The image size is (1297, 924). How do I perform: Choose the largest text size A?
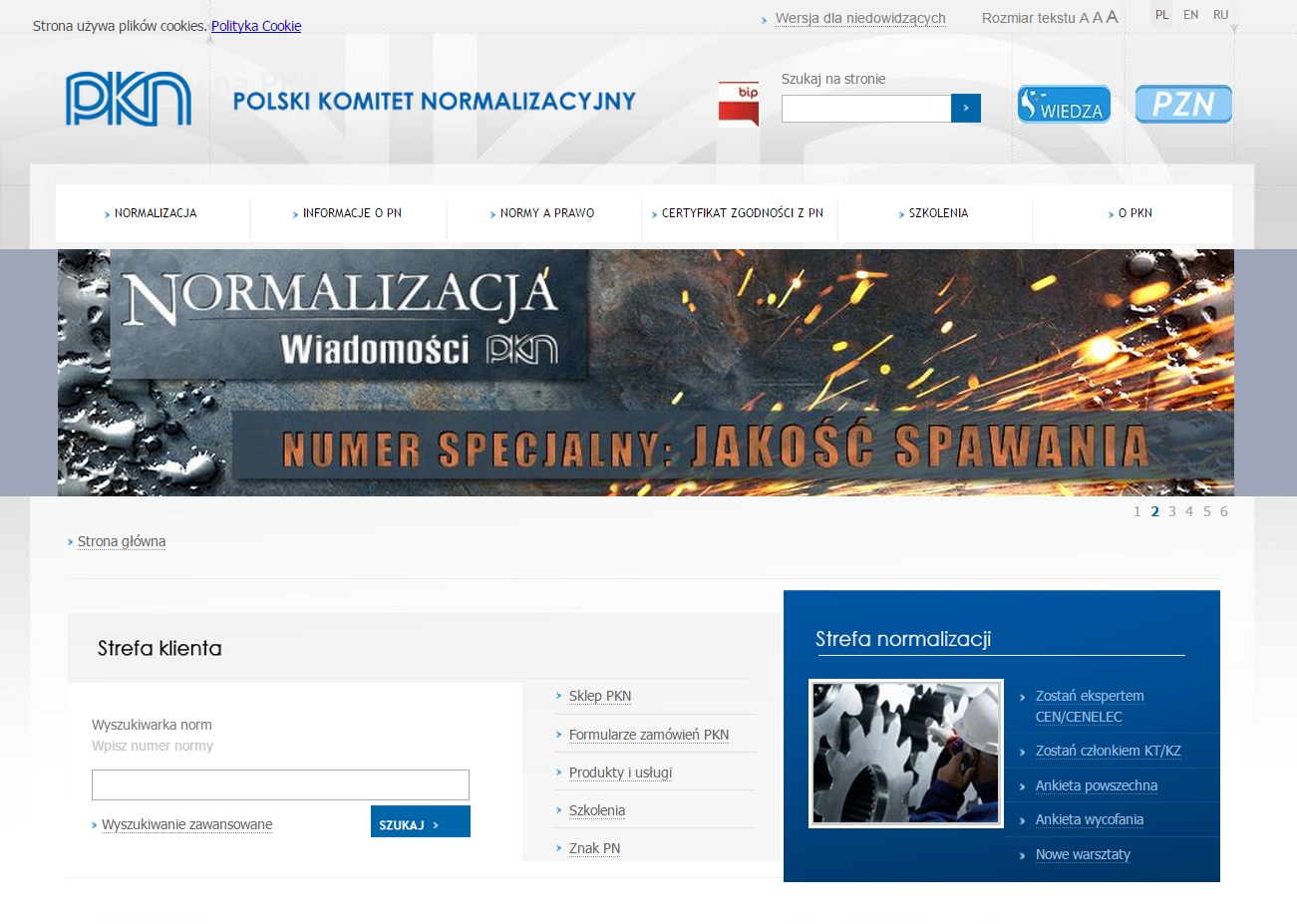(x=1112, y=17)
